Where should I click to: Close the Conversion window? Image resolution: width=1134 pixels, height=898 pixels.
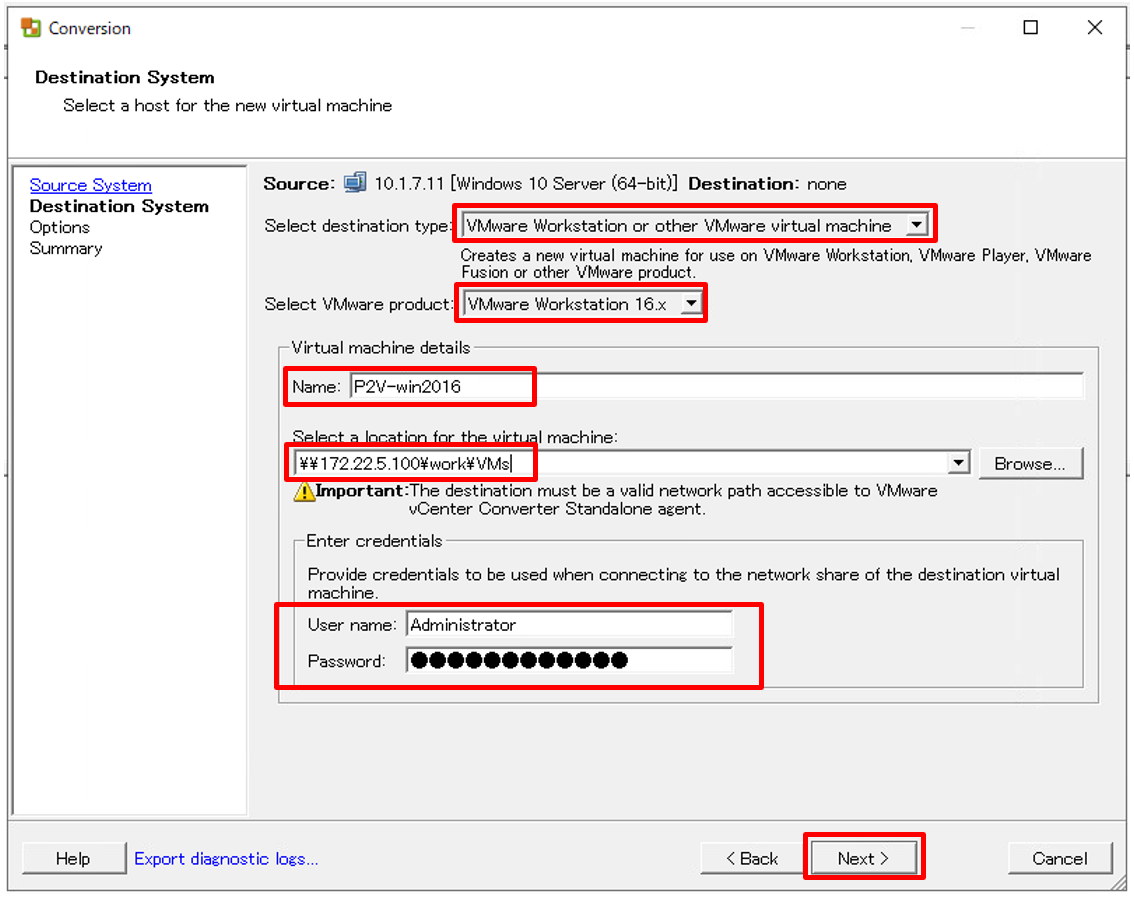coord(1095,27)
